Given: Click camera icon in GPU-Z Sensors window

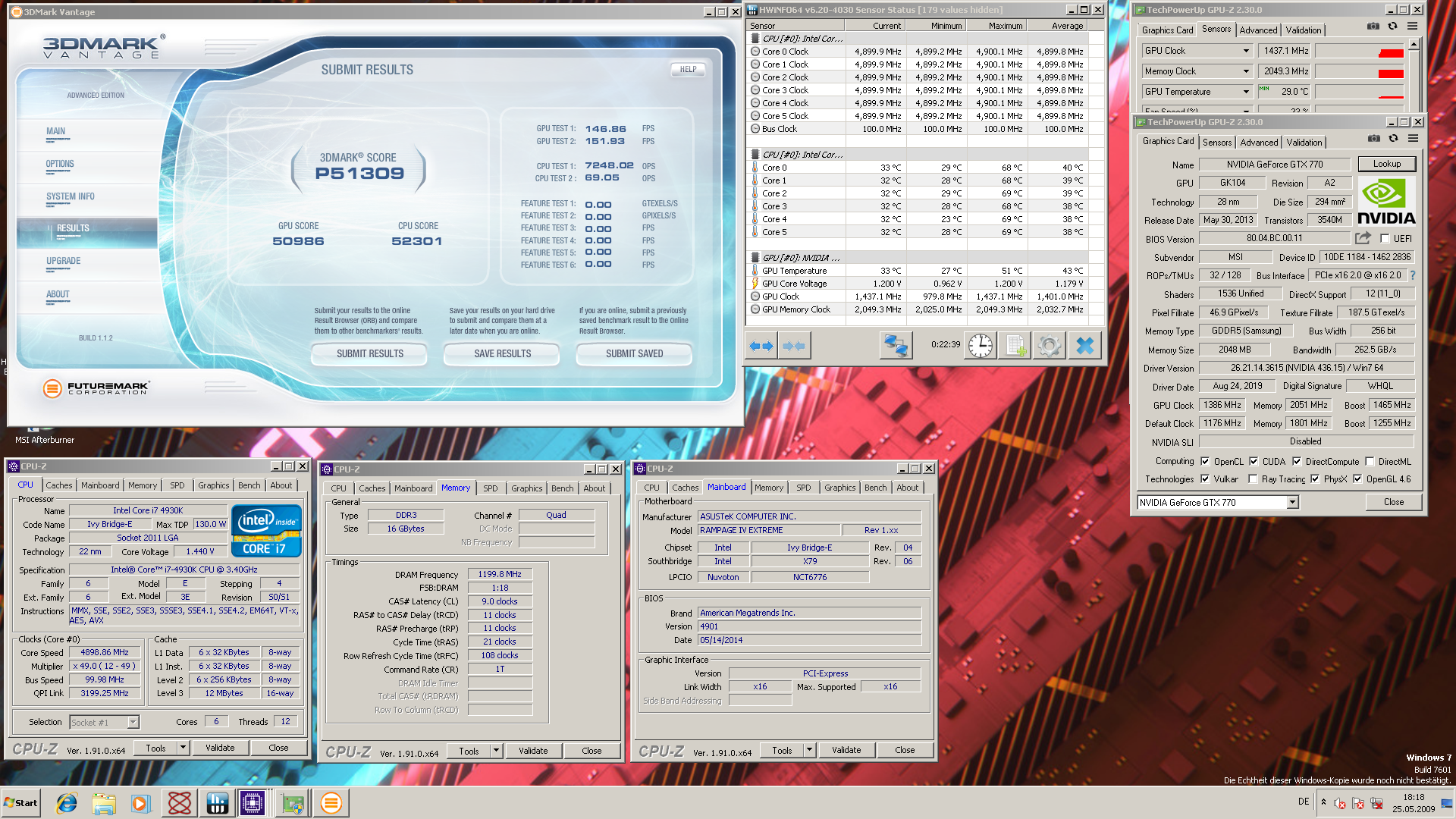Looking at the screenshot, I should tap(1373, 26).
